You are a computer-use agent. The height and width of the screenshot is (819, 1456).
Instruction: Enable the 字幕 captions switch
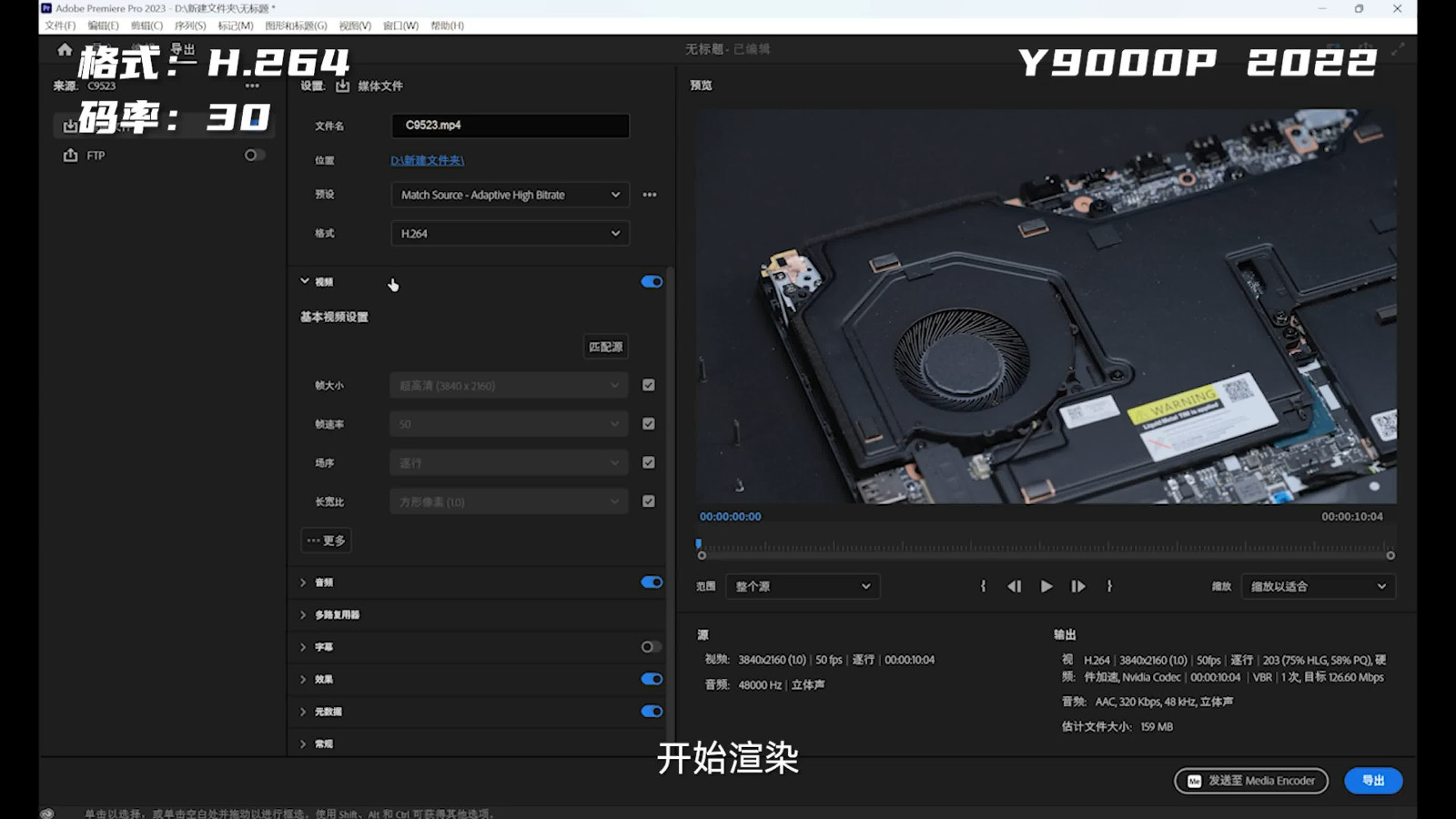tap(652, 647)
